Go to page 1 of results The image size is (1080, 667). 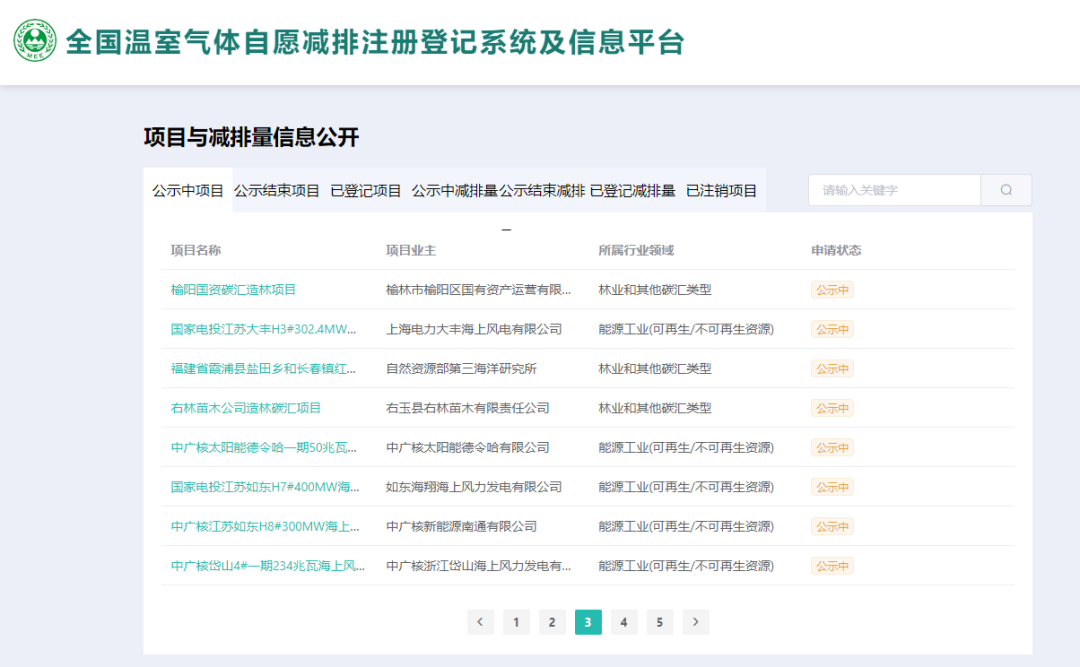click(x=516, y=622)
